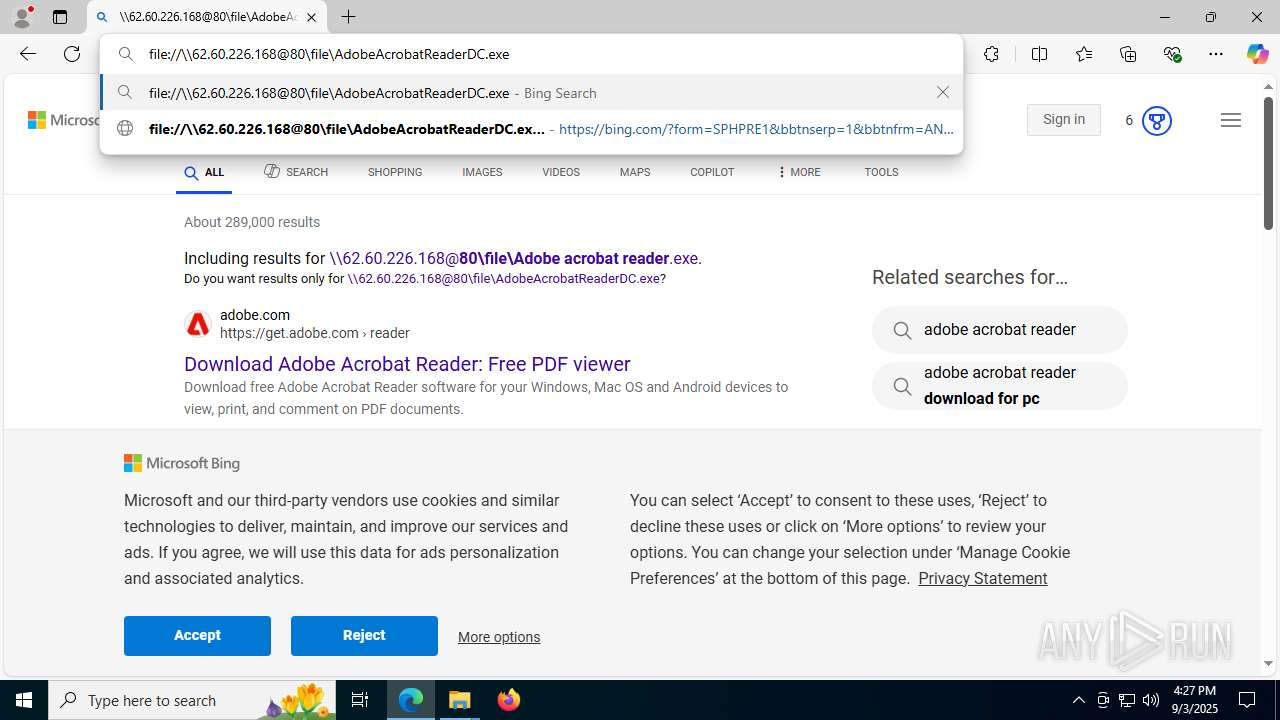1280x720 pixels.
Task: Launch Firefox from taskbar
Action: pos(509,700)
